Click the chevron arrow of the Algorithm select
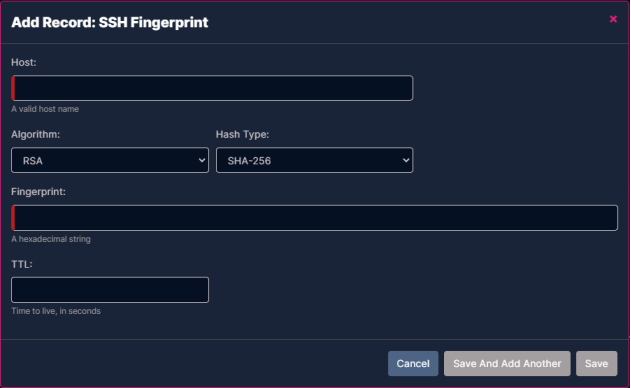This screenshot has width=631, height=388. [x=202, y=160]
